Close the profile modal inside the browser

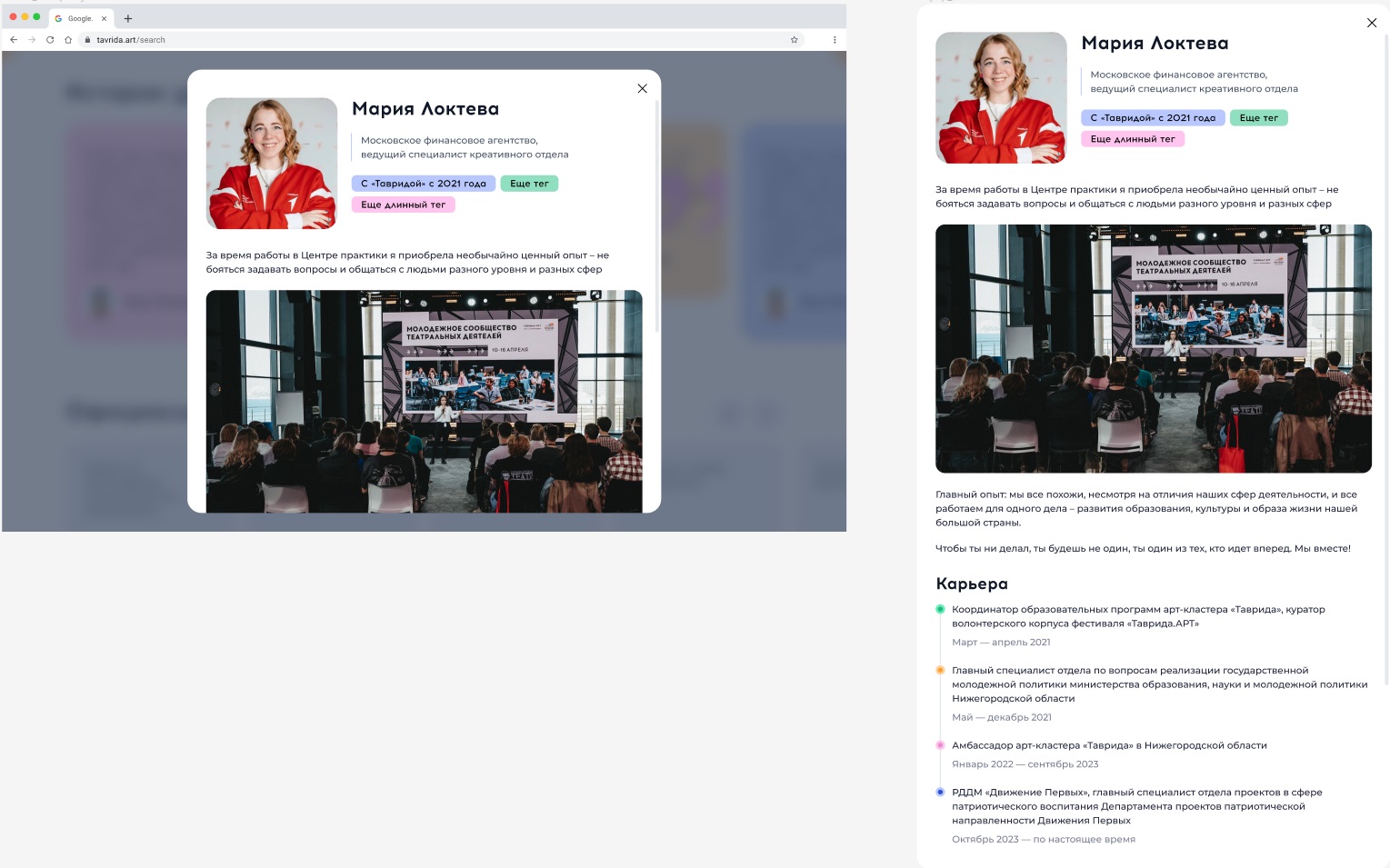coord(642,89)
